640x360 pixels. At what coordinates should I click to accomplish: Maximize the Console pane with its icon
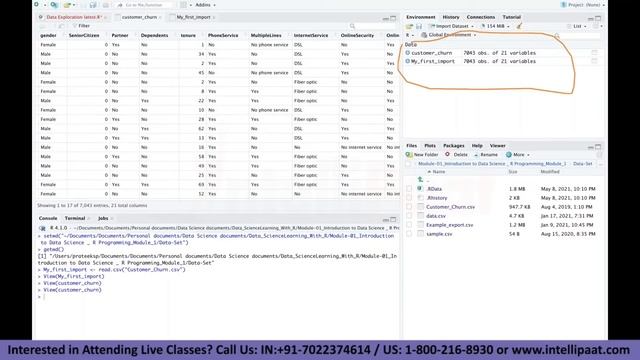pyautogui.click(x=393, y=219)
